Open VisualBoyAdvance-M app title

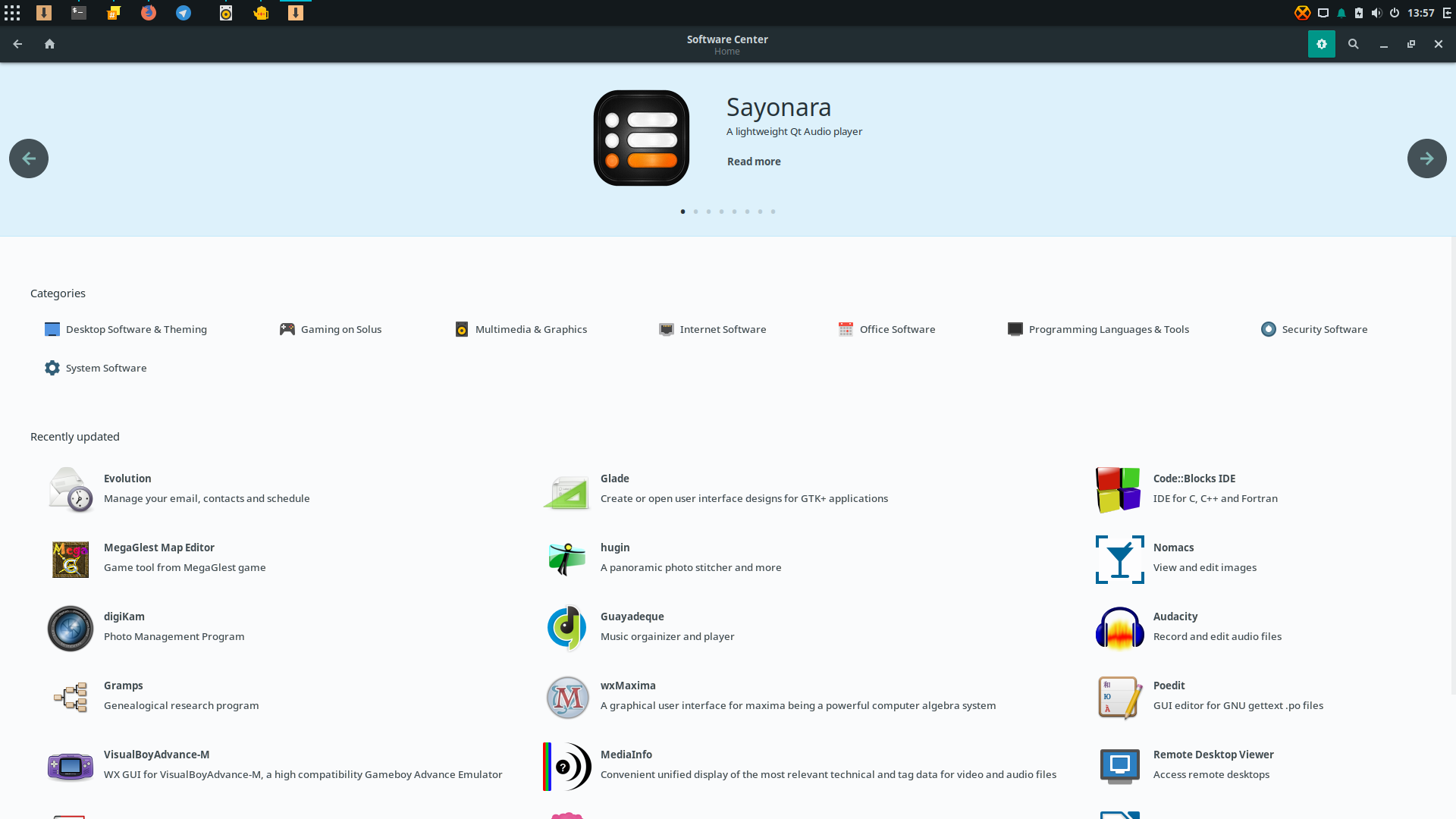[x=157, y=755]
